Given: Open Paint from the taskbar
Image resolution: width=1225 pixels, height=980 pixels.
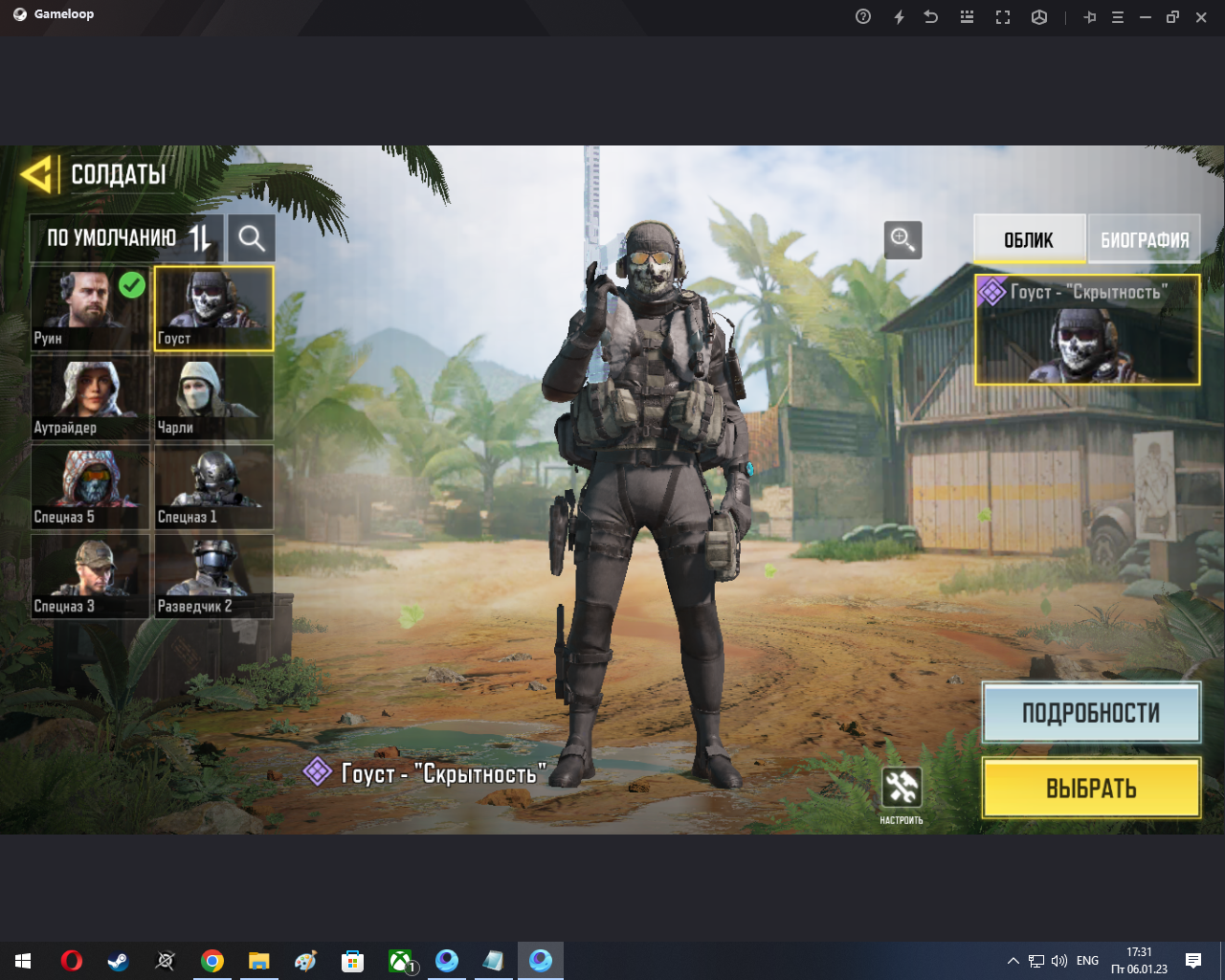Looking at the screenshot, I should click(306, 961).
